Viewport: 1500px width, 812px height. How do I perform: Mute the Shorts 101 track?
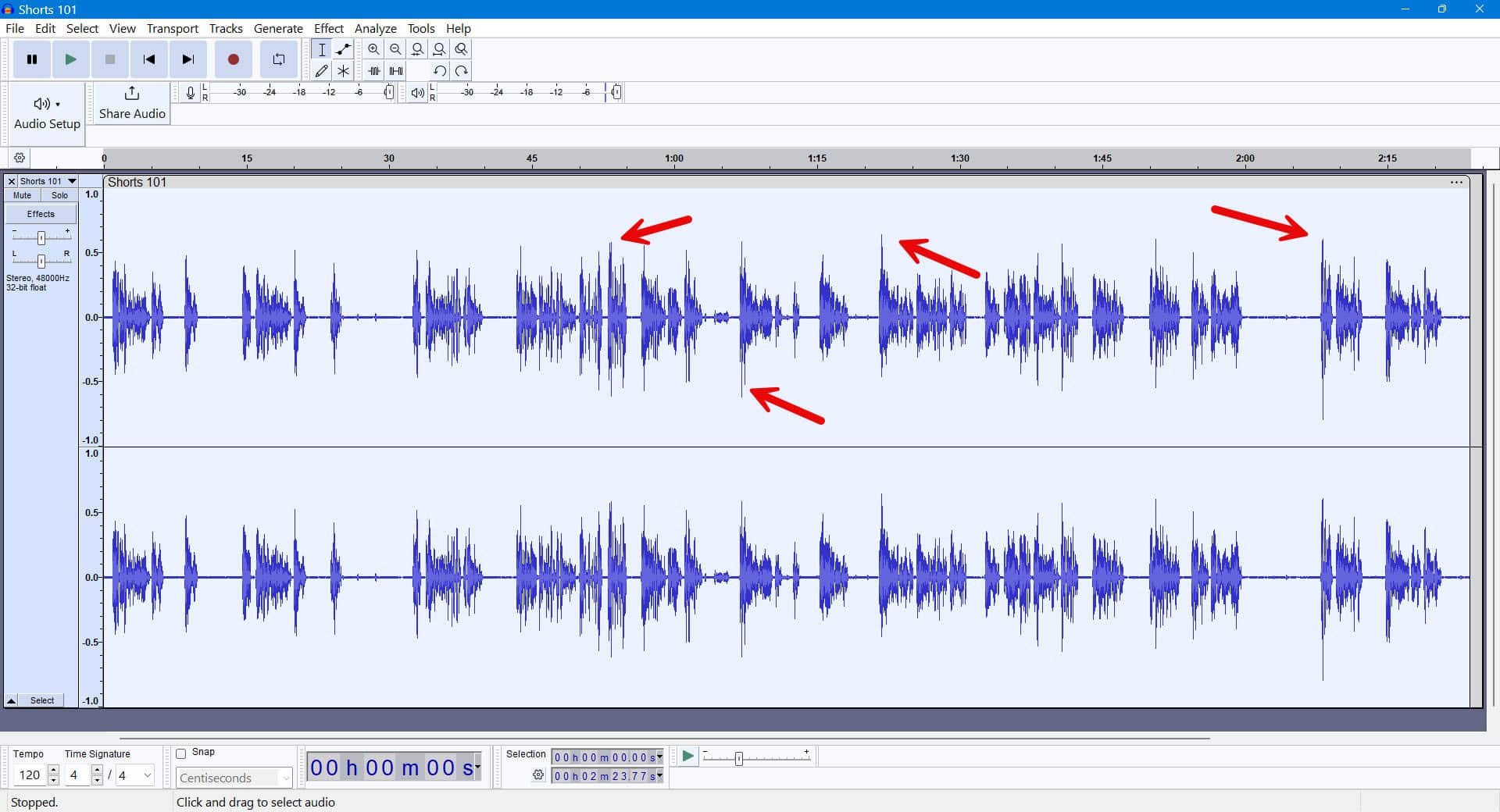[x=21, y=195]
